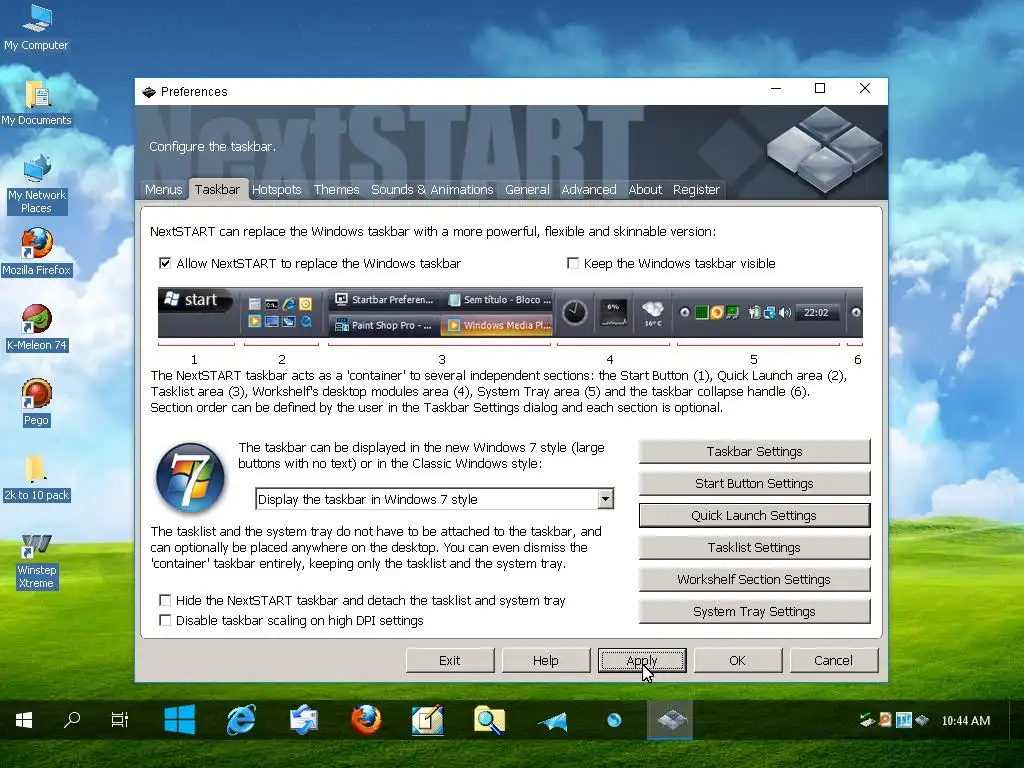Open the Themes tab
Image resolution: width=1024 pixels, height=768 pixels.
pyautogui.click(x=336, y=189)
